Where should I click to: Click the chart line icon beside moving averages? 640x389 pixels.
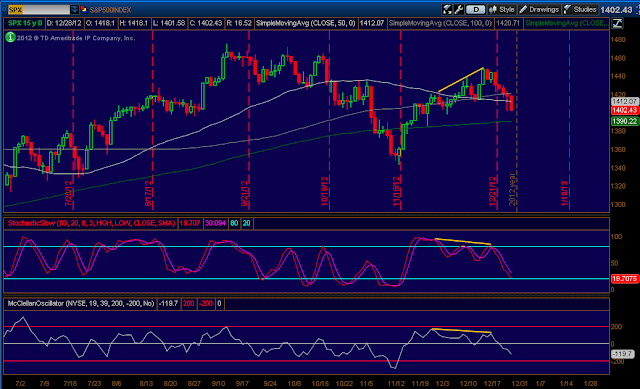(x=617, y=23)
